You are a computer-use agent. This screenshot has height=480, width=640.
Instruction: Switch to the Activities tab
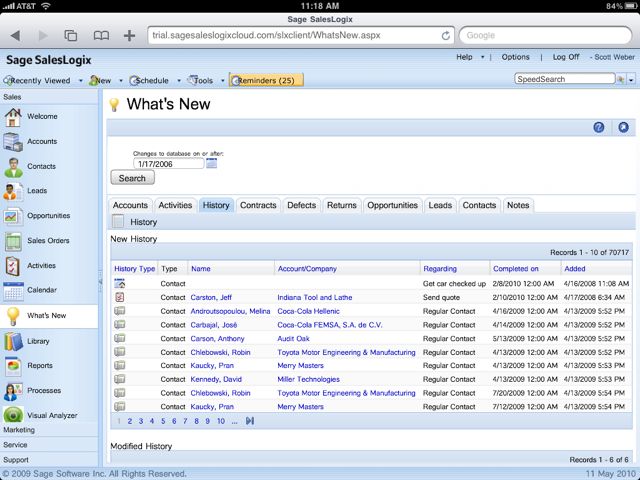(x=175, y=205)
